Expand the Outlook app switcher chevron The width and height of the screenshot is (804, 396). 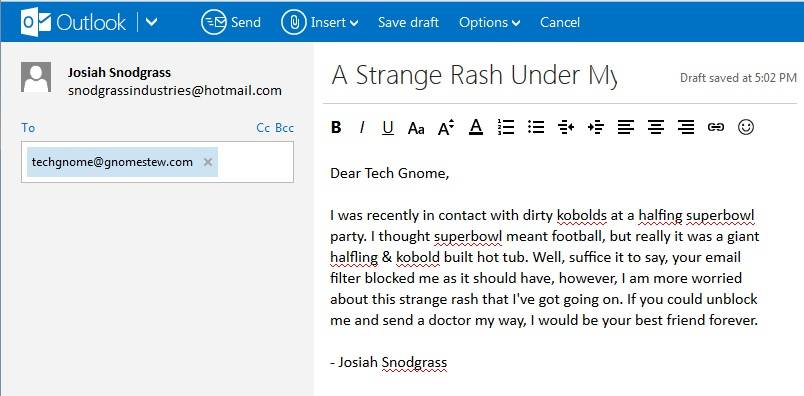152,22
